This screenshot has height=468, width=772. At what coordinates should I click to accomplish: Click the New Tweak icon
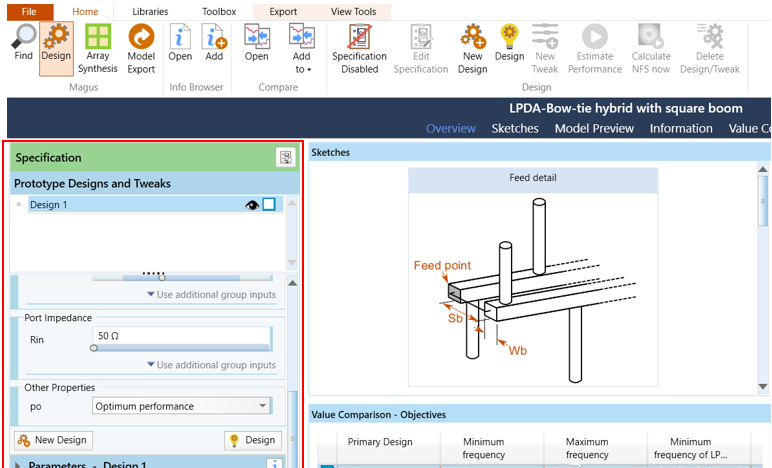point(545,37)
